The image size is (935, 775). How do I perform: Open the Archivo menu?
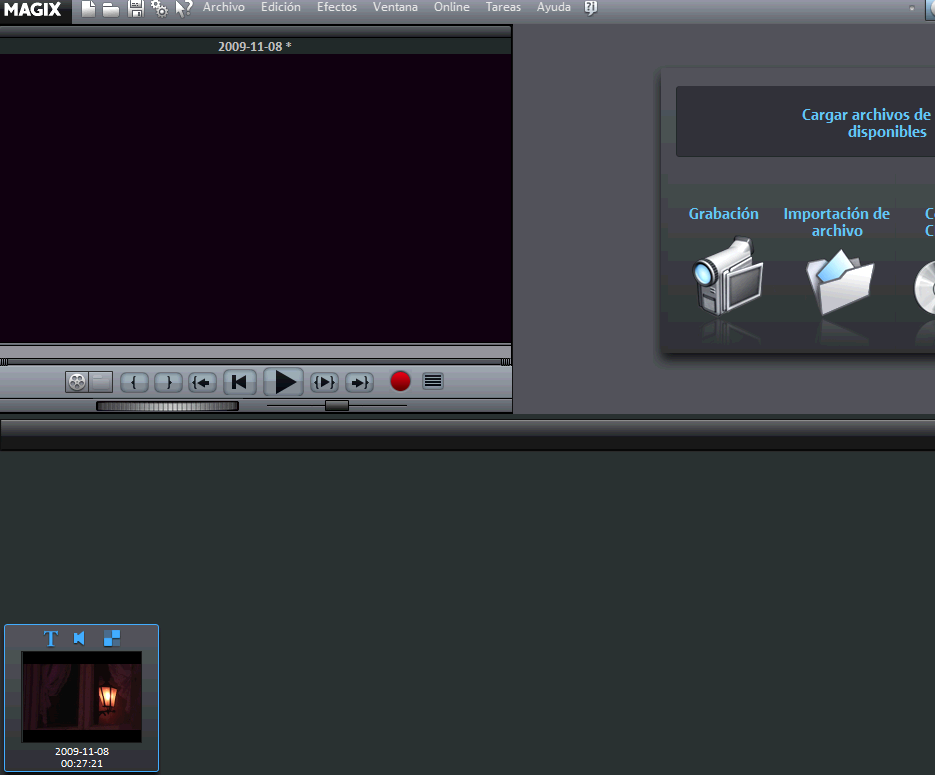pyautogui.click(x=223, y=7)
